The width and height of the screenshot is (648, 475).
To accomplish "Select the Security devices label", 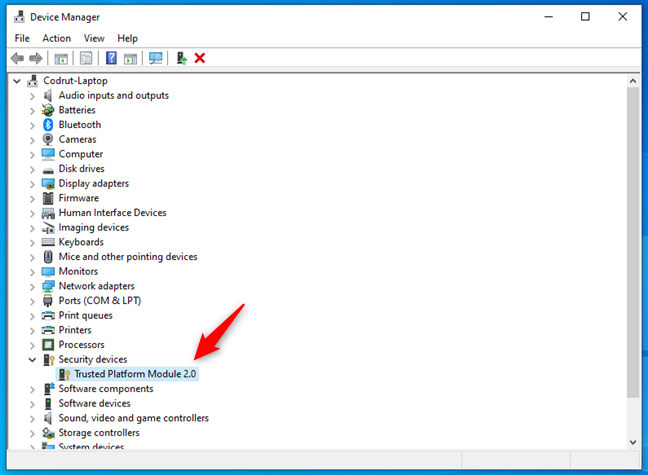I will [x=93, y=359].
